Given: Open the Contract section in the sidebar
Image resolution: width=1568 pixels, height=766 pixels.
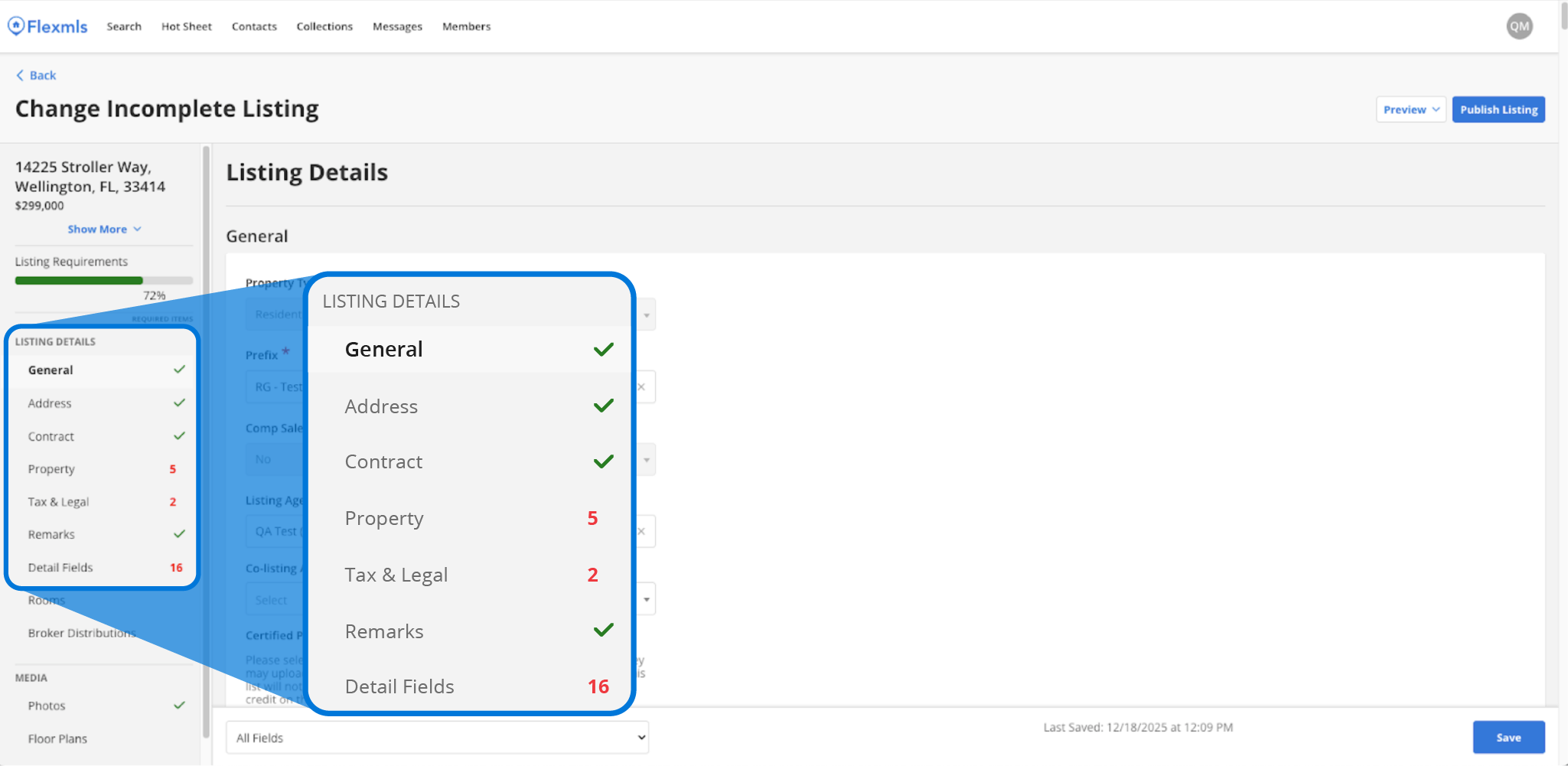Looking at the screenshot, I should 103,436.
